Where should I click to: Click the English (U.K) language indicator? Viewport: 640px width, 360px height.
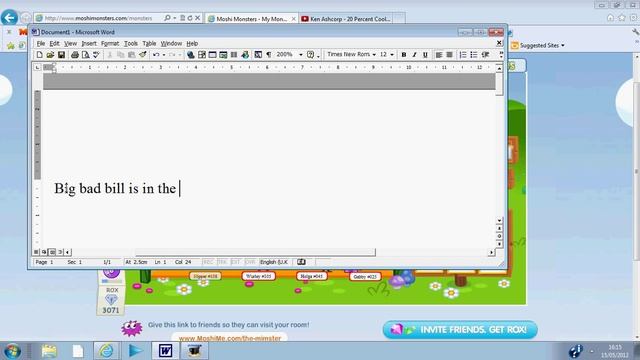pyautogui.click(x=274, y=262)
